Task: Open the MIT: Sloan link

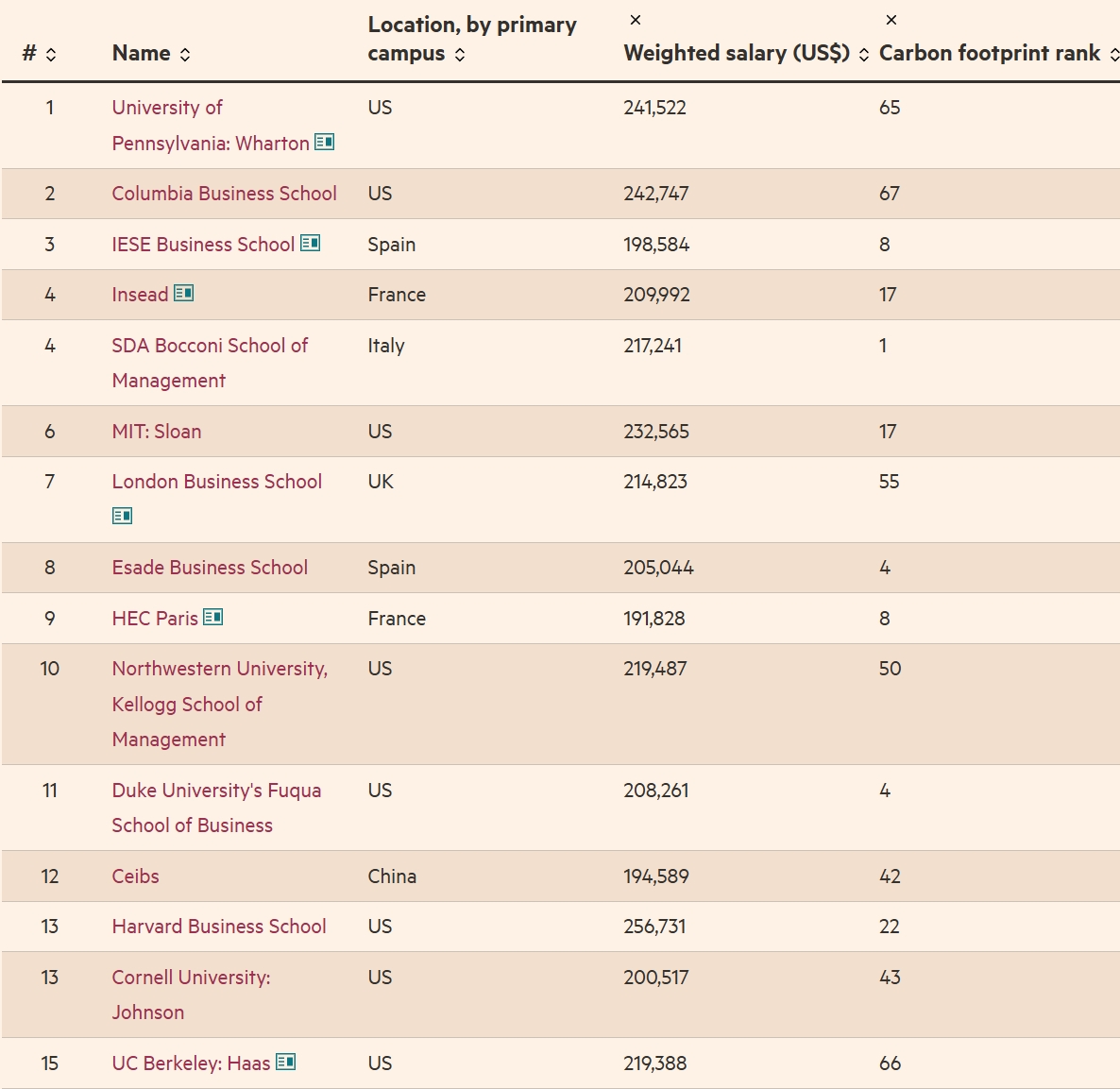Action: pyautogui.click(x=157, y=432)
